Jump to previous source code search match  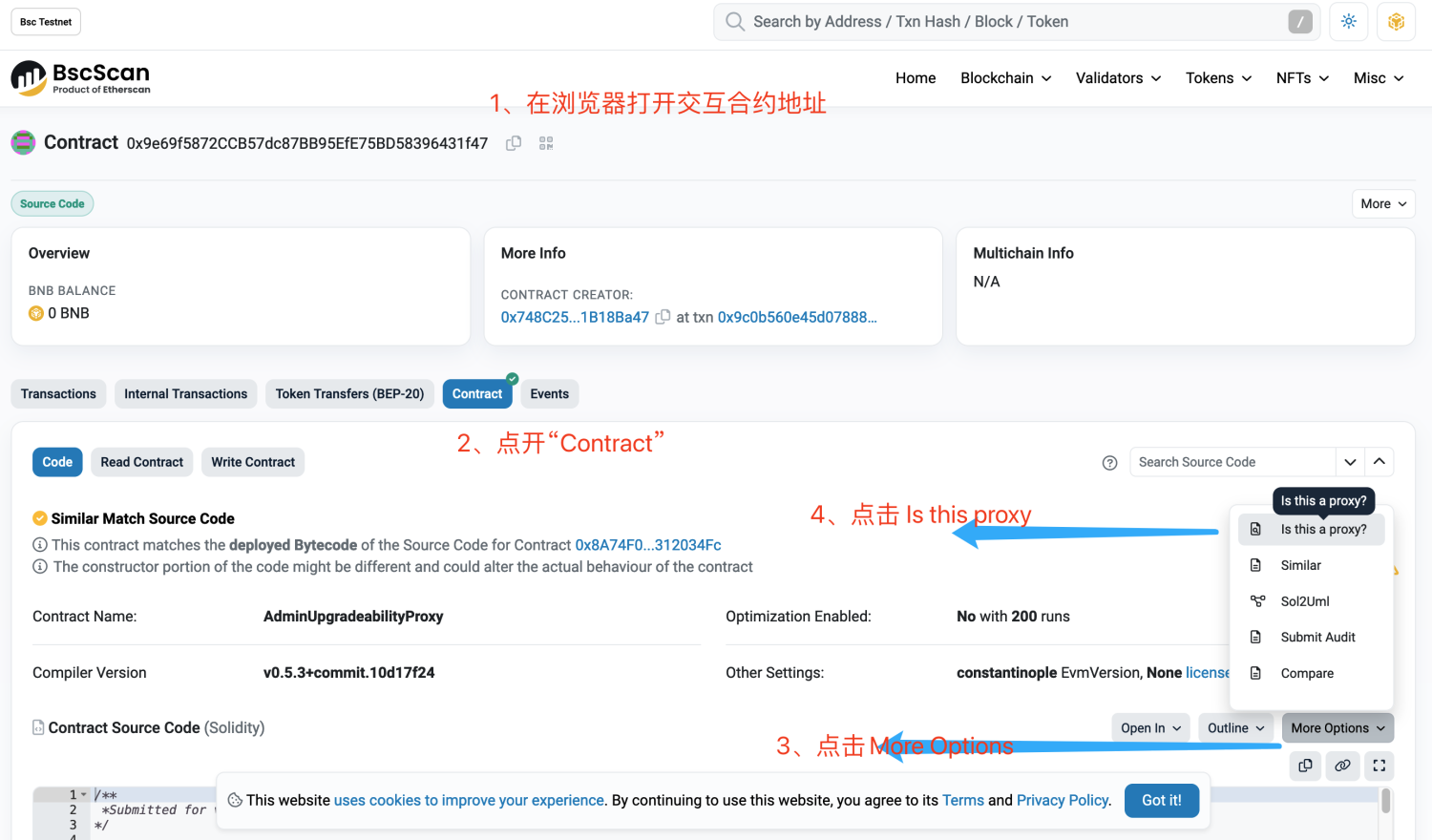tap(1379, 462)
